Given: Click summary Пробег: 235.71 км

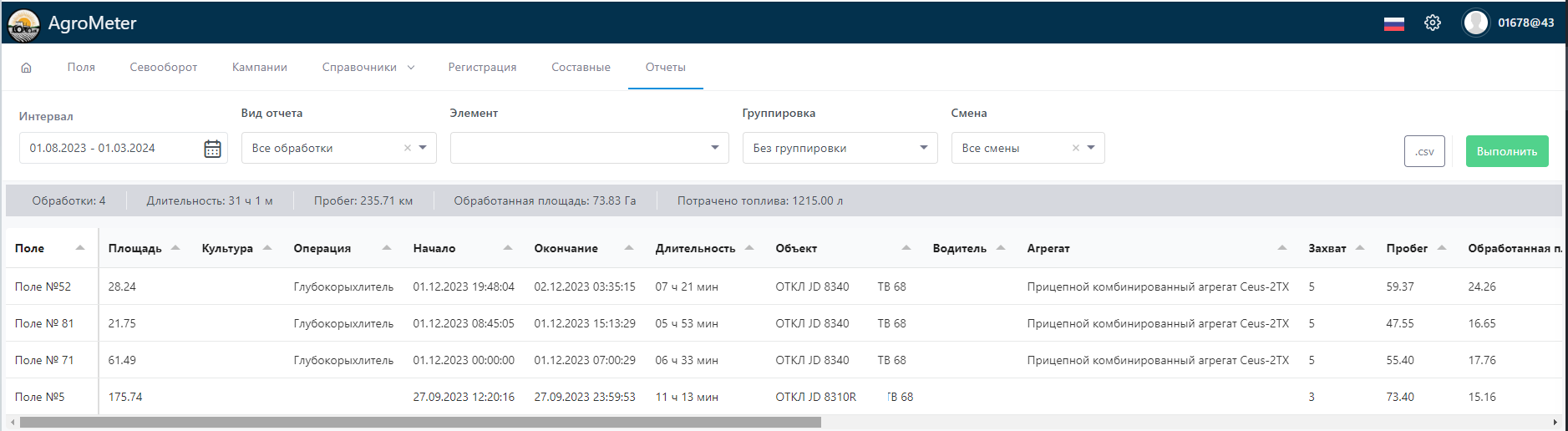Looking at the screenshot, I should (x=363, y=200).
